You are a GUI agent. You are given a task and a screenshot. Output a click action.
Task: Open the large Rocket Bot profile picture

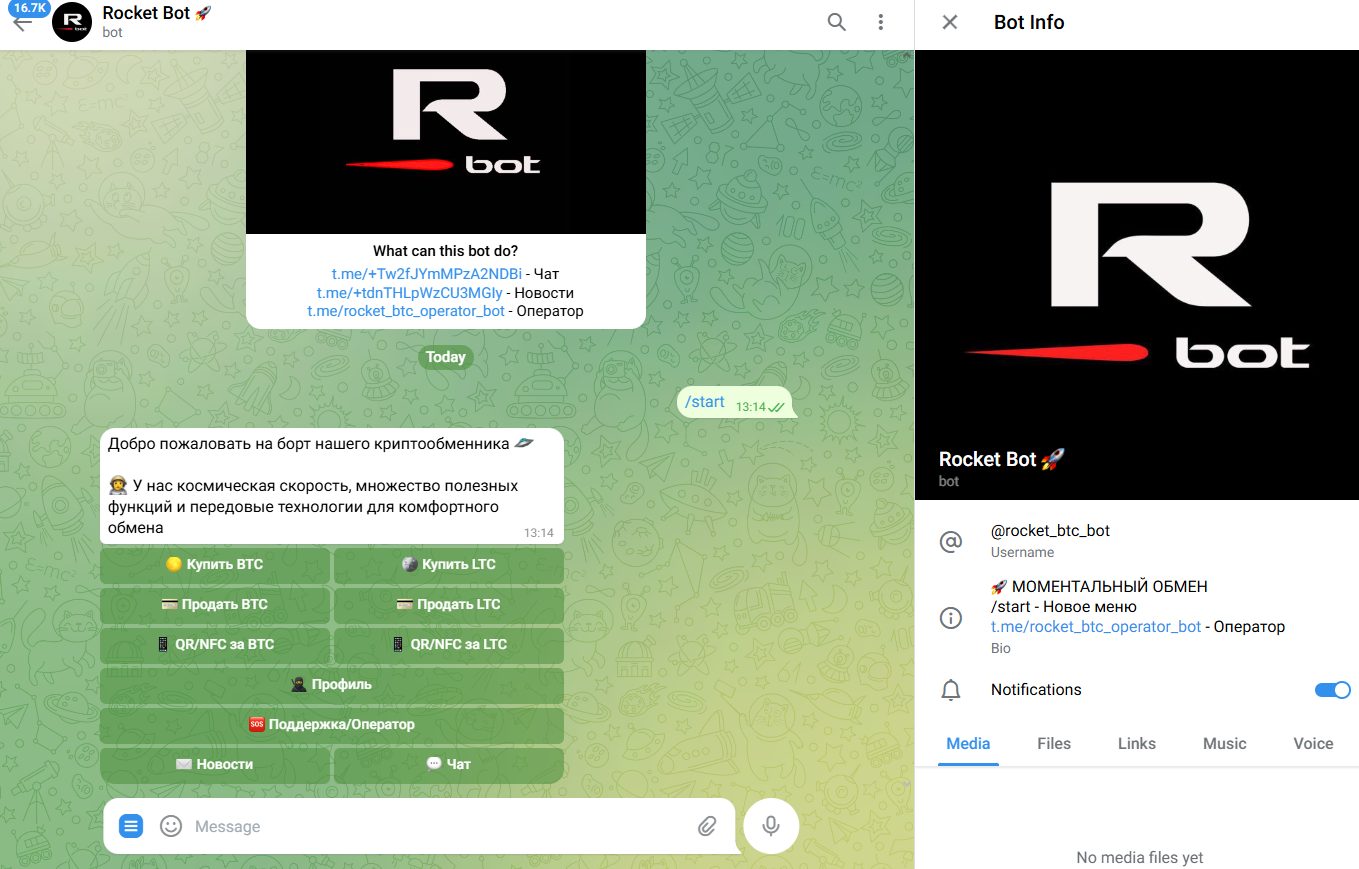[x=1137, y=275]
